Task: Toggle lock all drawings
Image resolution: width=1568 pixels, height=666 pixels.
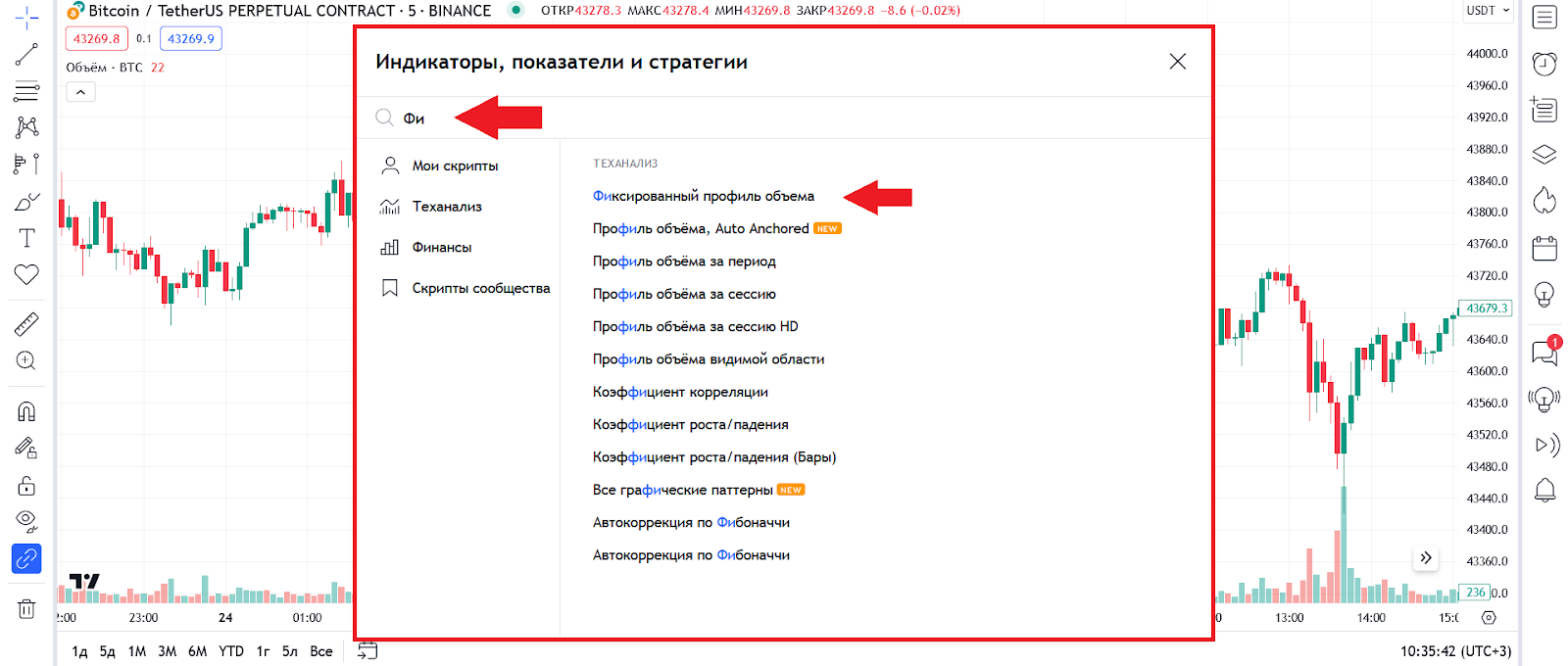Action: [x=26, y=486]
